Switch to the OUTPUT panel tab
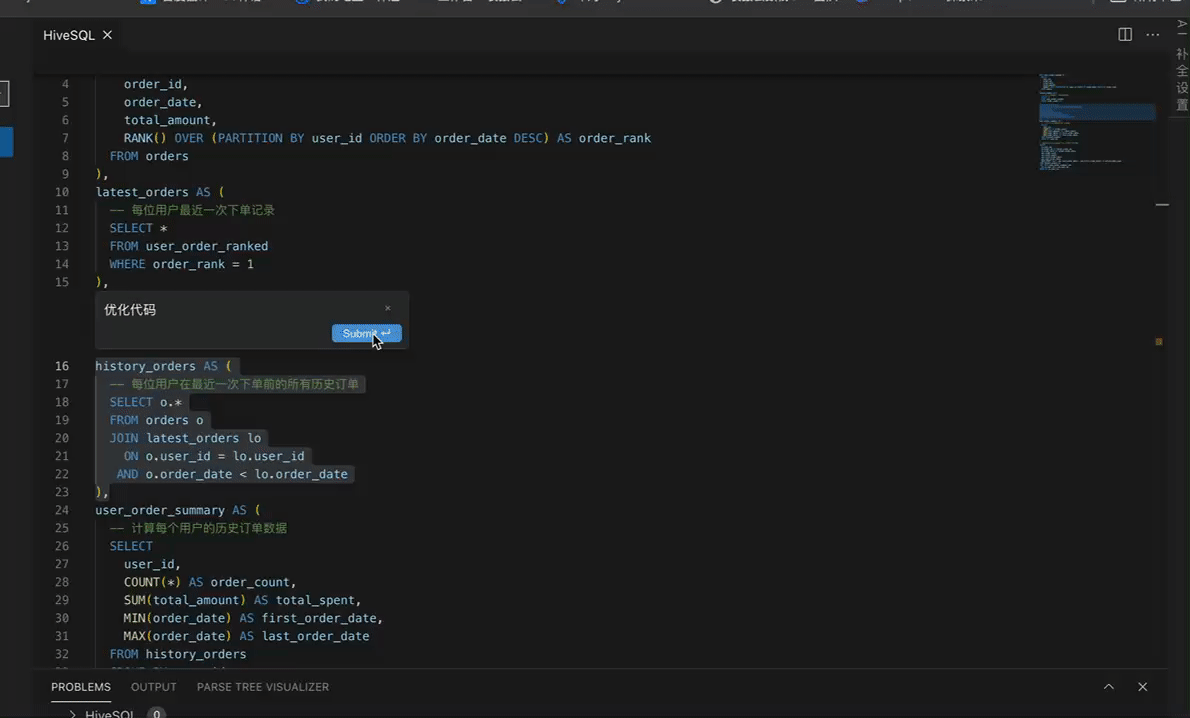The height and width of the screenshot is (718, 1190). coord(153,687)
